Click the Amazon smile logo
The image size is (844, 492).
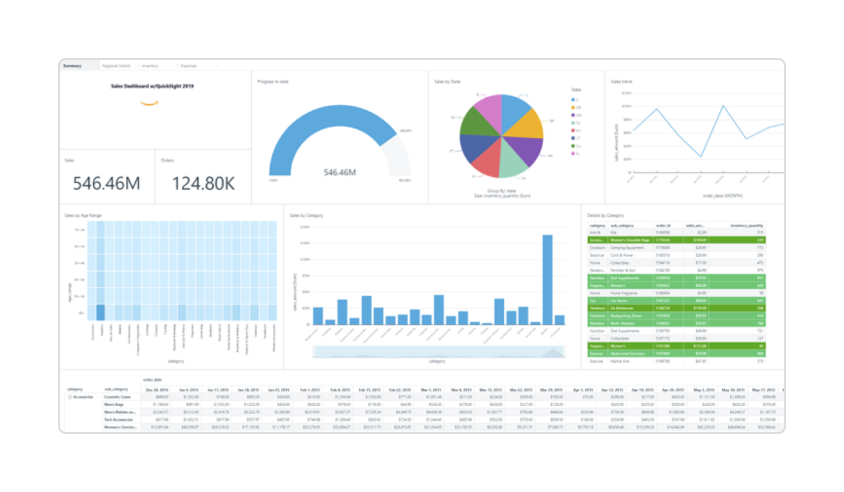148,102
